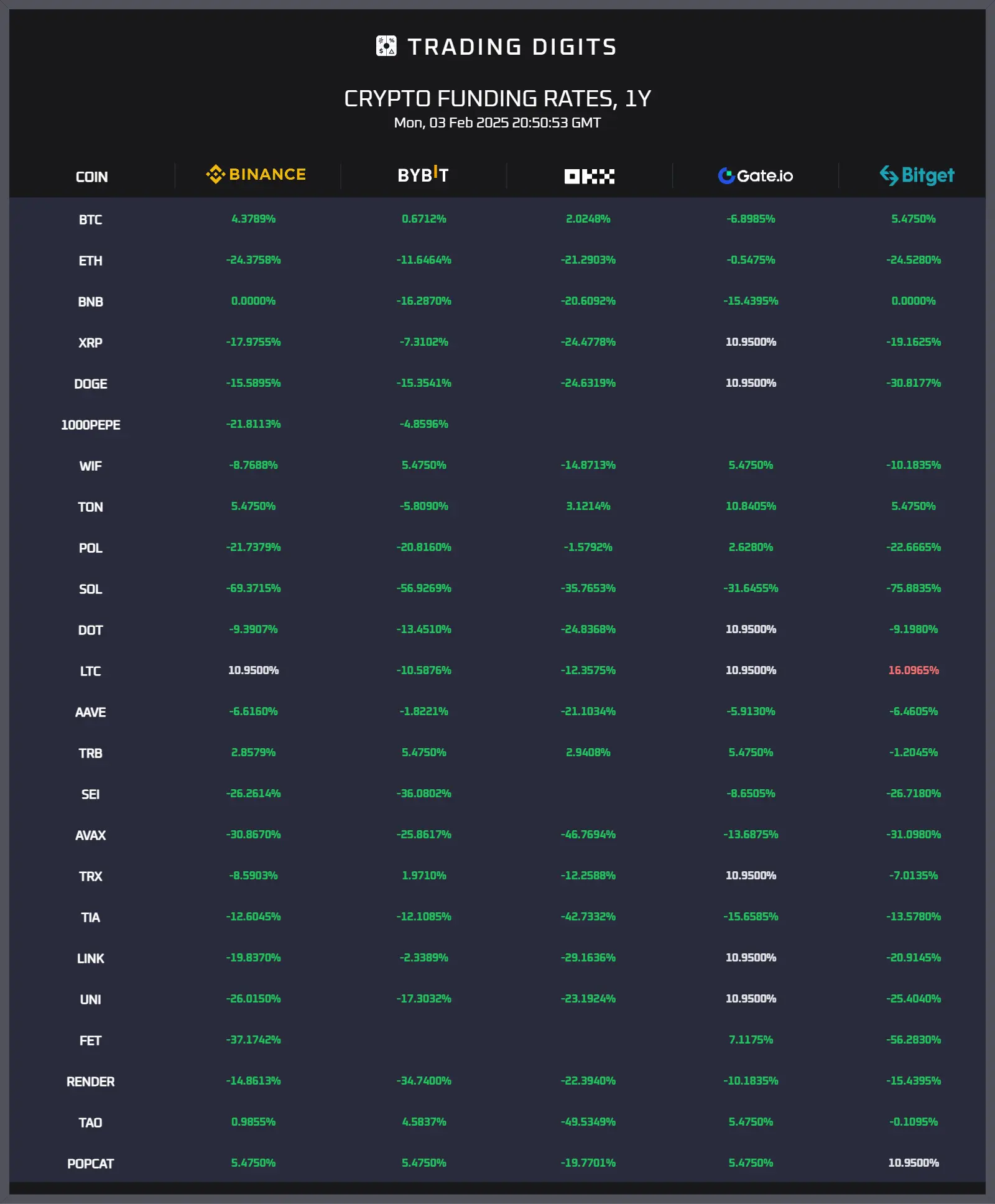Image resolution: width=995 pixels, height=1204 pixels.
Task: Select the POPCAT coin row label
Action: (x=91, y=1164)
